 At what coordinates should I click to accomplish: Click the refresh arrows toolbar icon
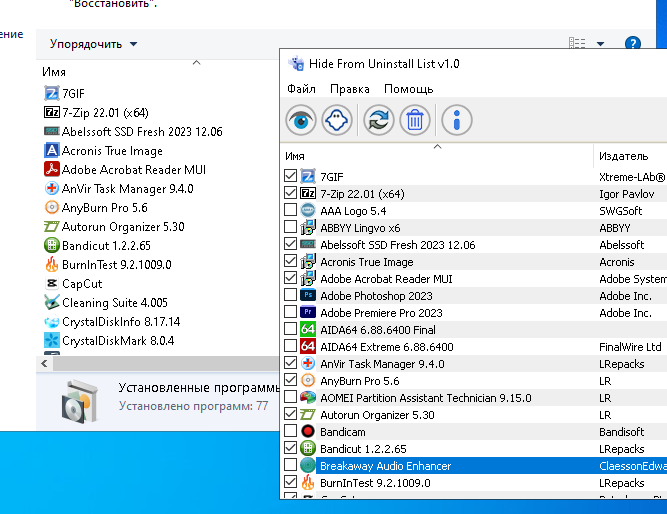coord(378,120)
